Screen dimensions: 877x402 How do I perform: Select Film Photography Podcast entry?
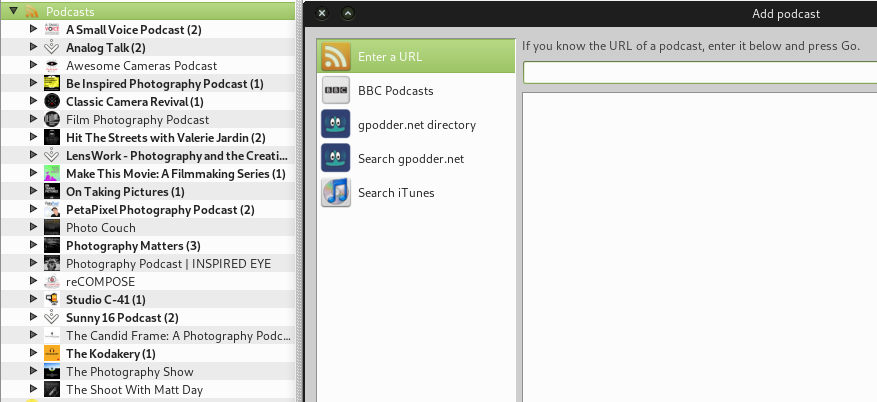138,120
